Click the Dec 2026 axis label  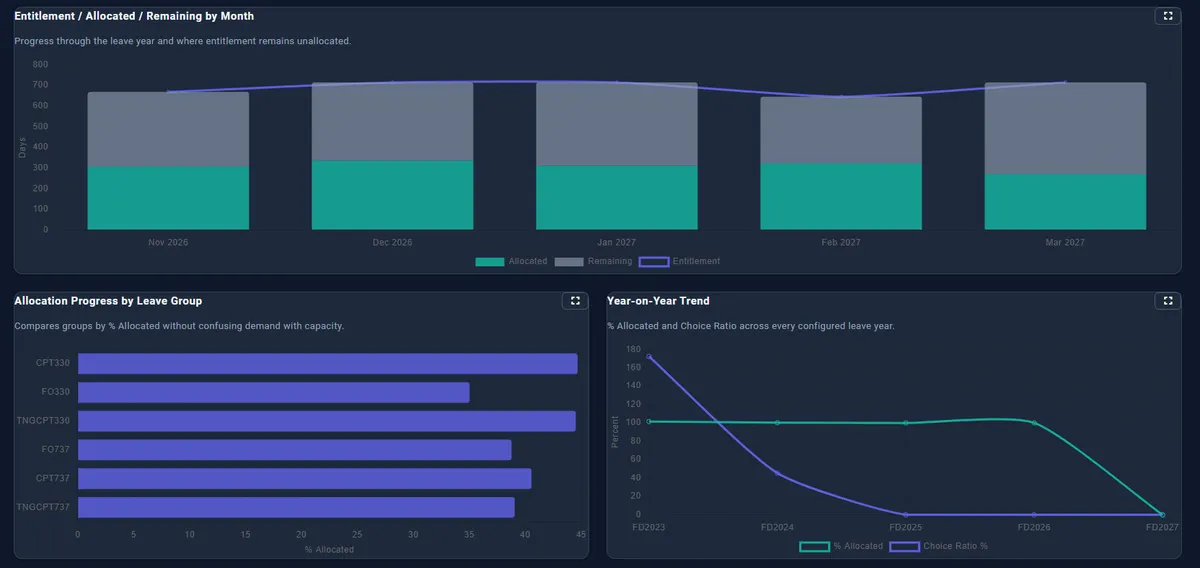pyautogui.click(x=392, y=243)
